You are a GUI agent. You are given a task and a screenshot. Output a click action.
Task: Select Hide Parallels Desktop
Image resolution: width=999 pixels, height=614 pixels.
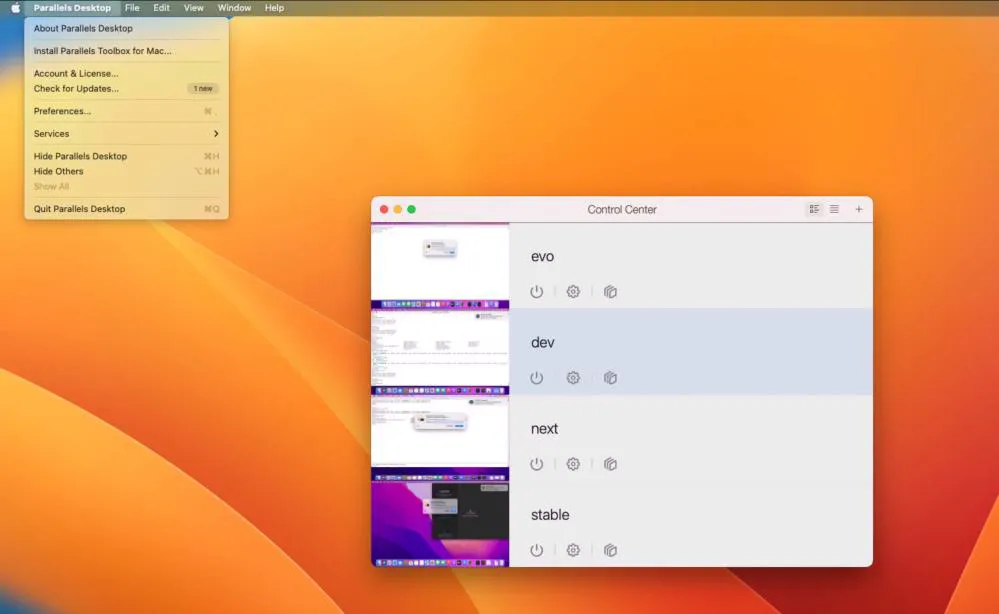[x=126, y=156]
